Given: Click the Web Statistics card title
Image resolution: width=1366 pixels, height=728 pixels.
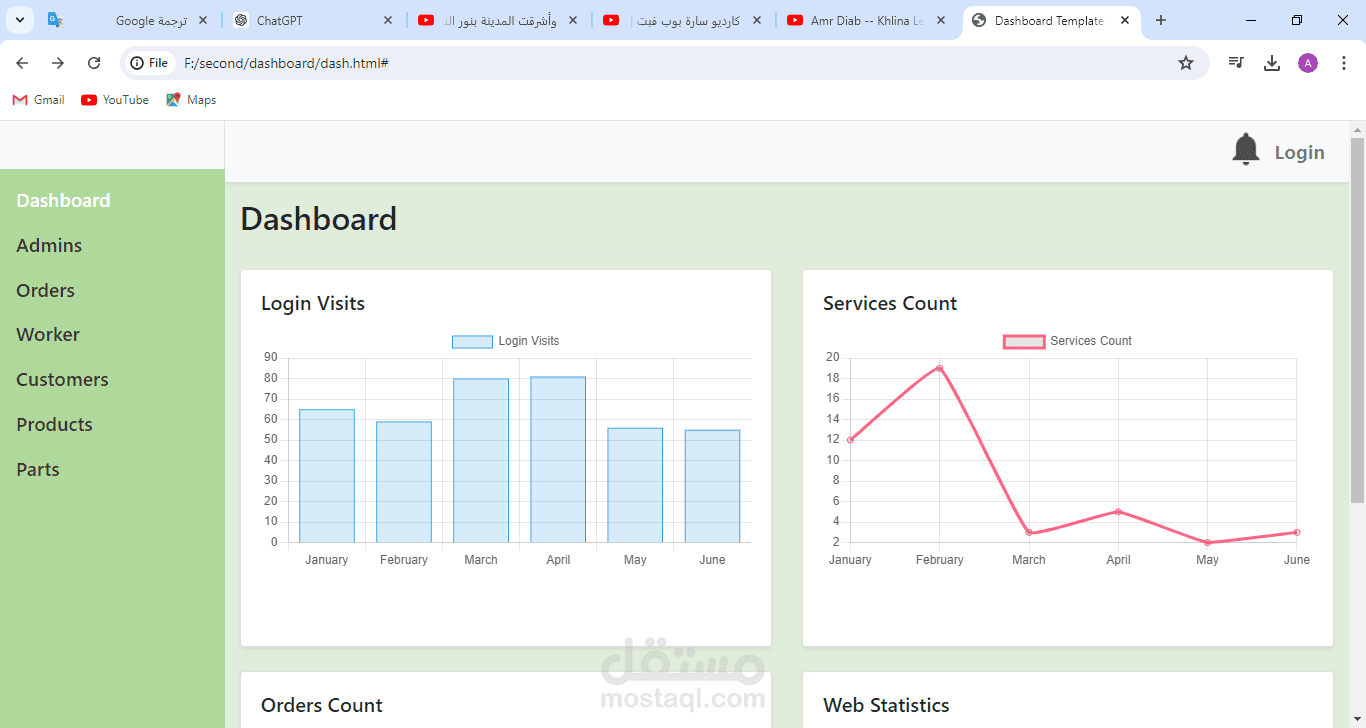Looking at the screenshot, I should (886, 705).
